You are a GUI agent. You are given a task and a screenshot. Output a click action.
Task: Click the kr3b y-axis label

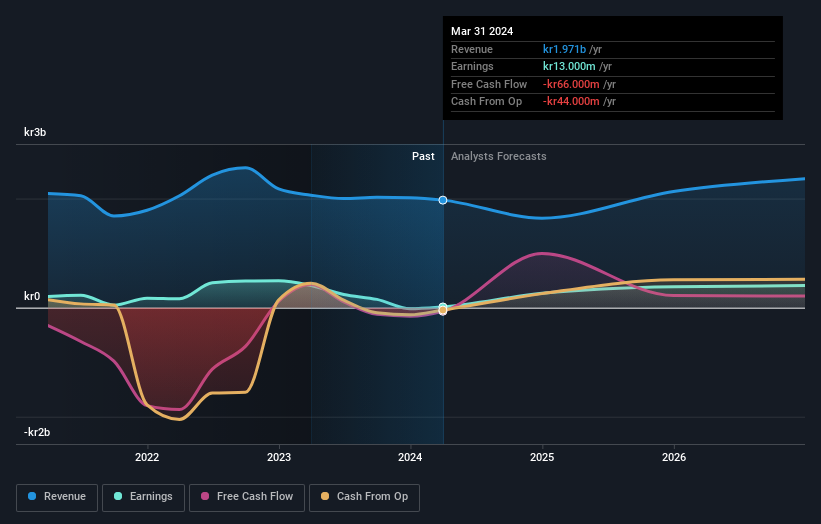click(35, 132)
